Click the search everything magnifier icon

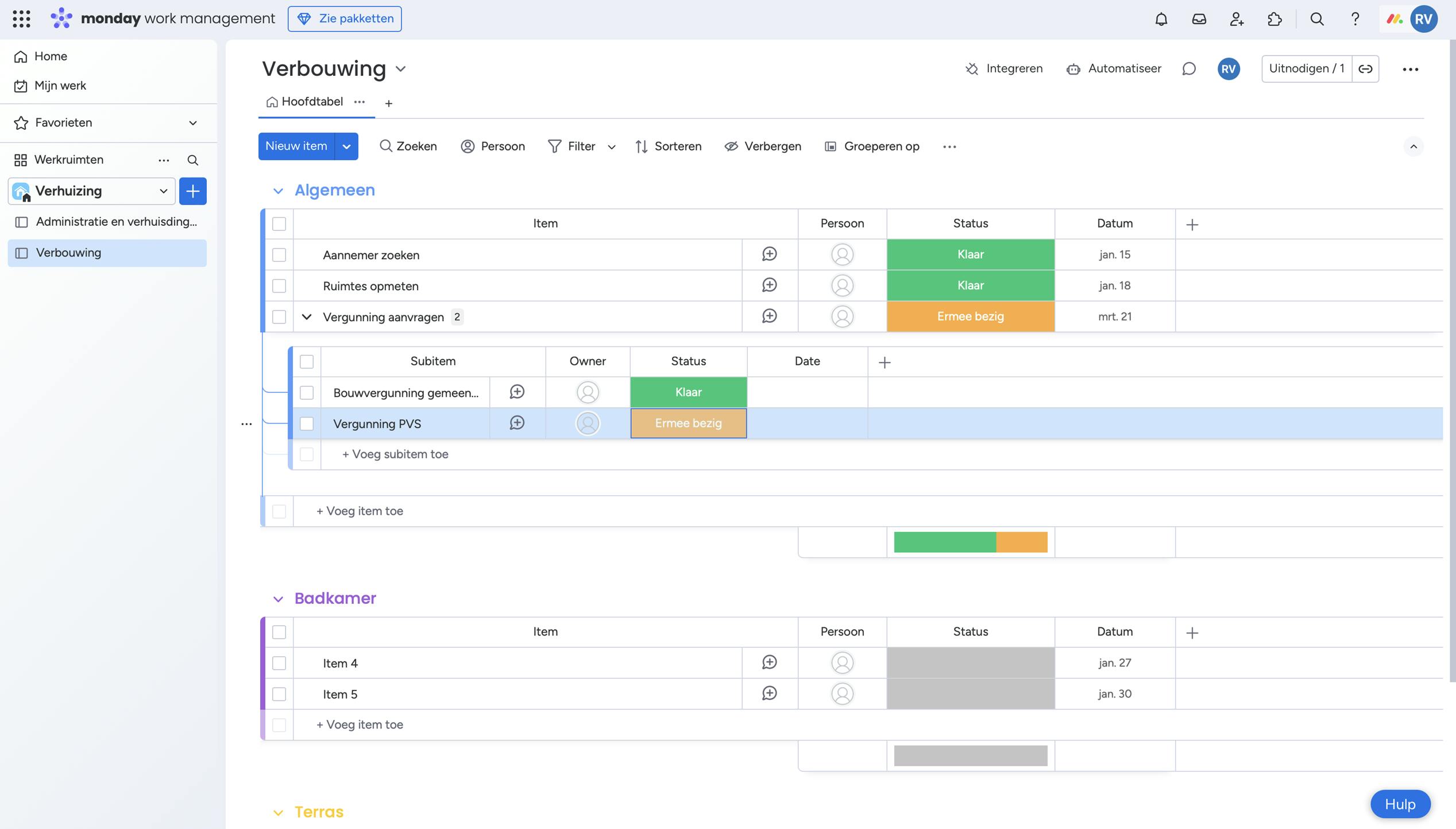coord(1317,19)
